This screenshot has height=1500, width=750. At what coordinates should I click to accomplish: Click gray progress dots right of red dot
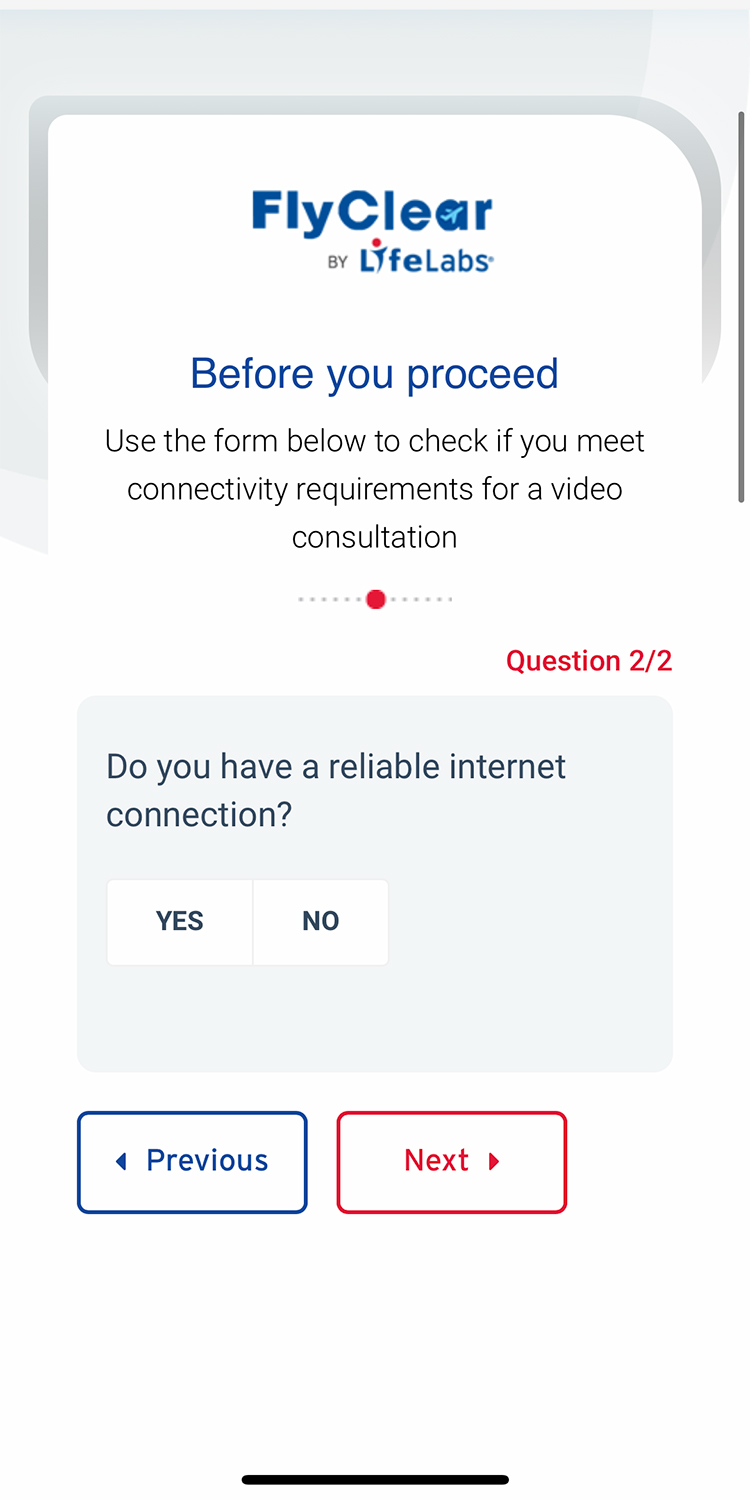pyautogui.click(x=421, y=600)
